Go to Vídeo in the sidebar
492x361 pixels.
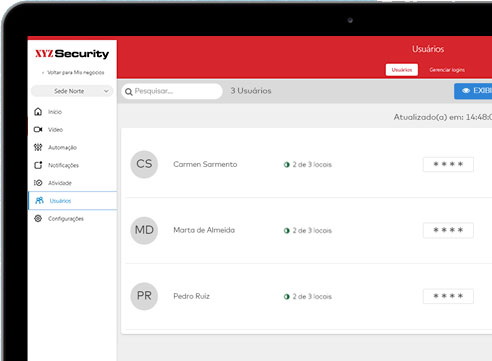(x=55, y=130)
